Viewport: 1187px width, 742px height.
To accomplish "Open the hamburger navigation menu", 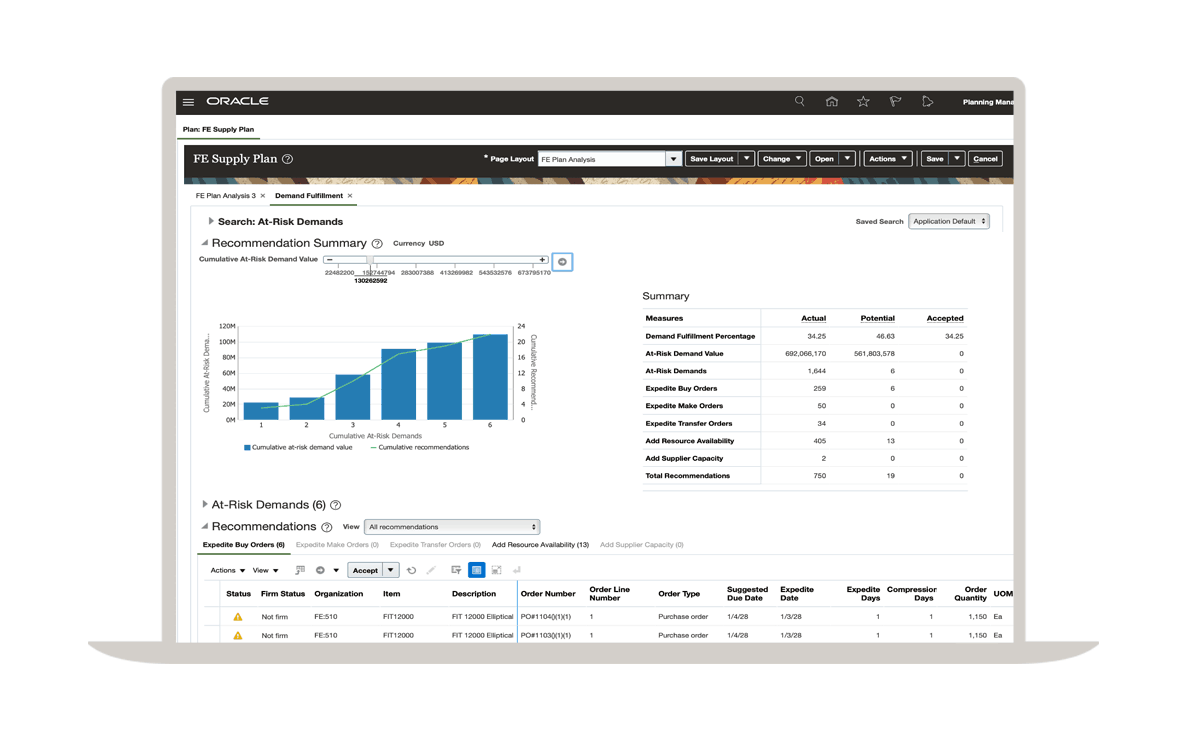I will [x=188, y=102].
